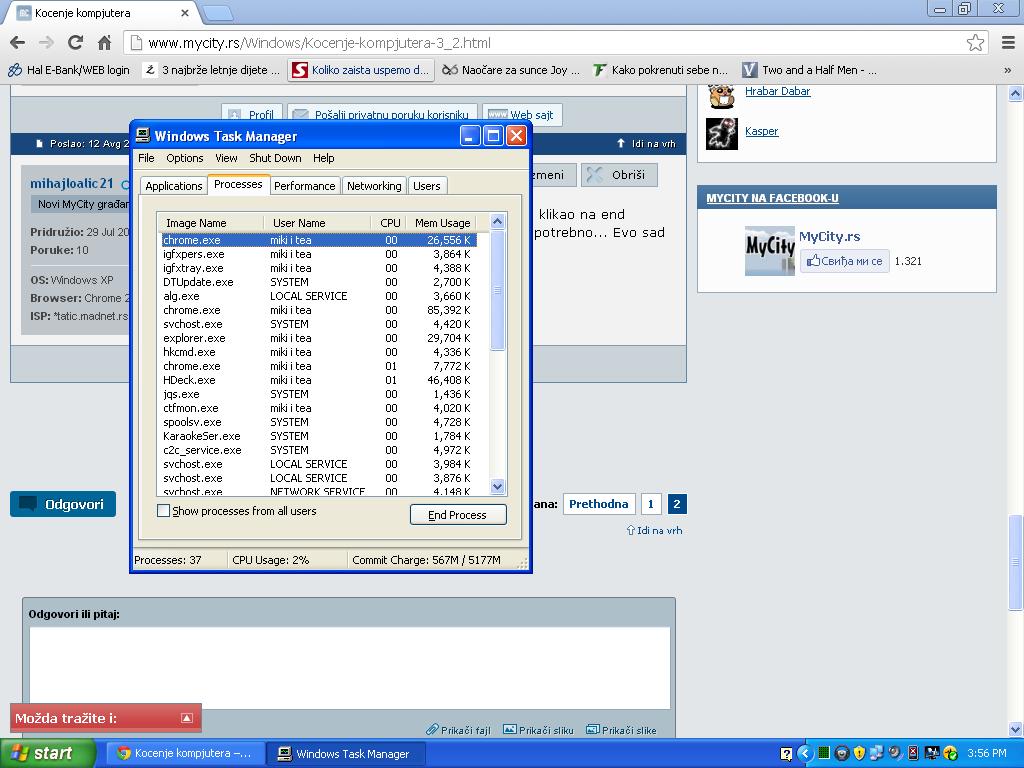Open the Kasper avatar thumbnail

click(722, 134)
